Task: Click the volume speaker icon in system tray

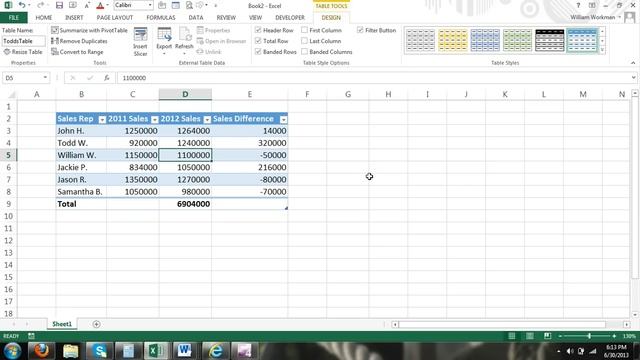Action: (x=570, y=351)
